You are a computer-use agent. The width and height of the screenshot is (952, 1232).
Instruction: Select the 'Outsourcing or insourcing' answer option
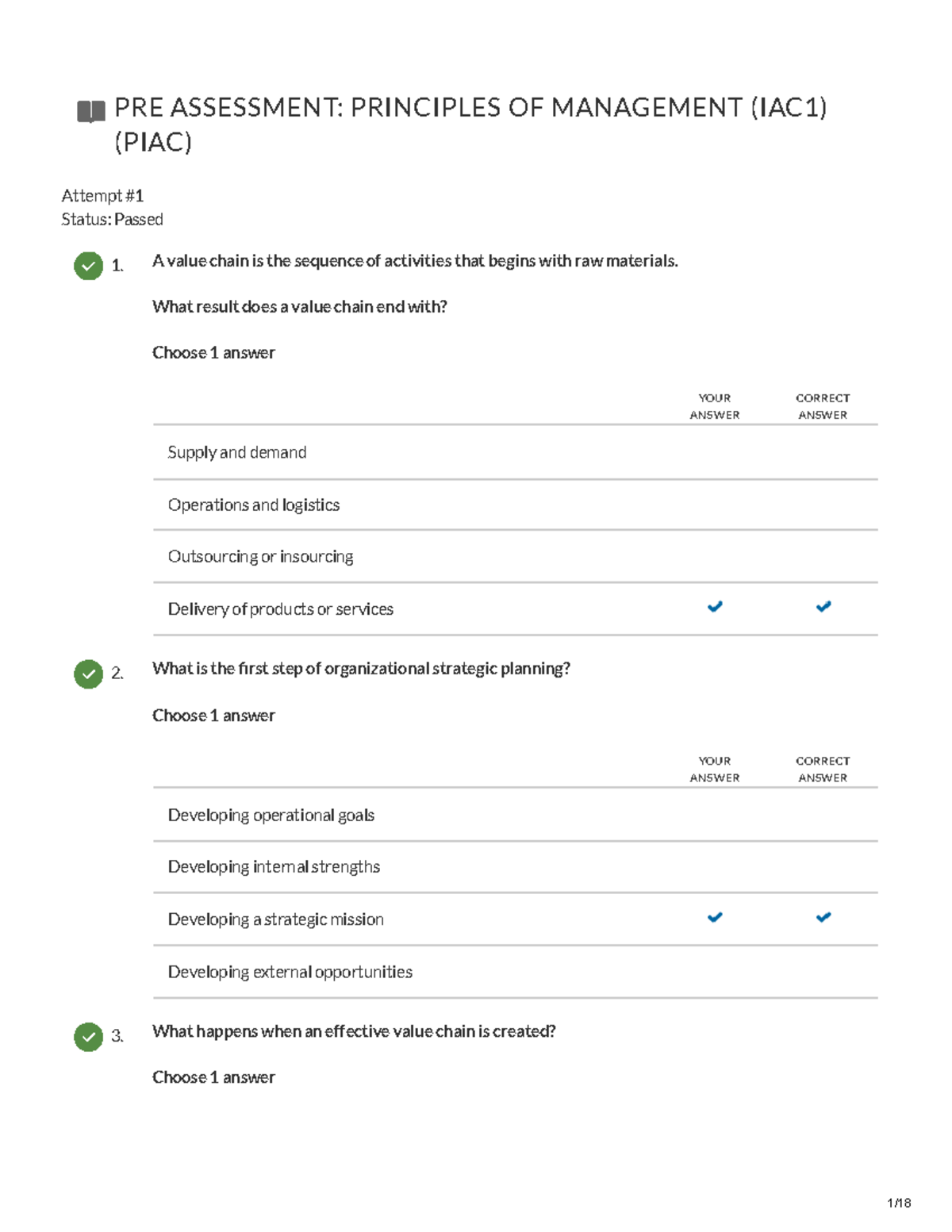(x=260, y=557)
